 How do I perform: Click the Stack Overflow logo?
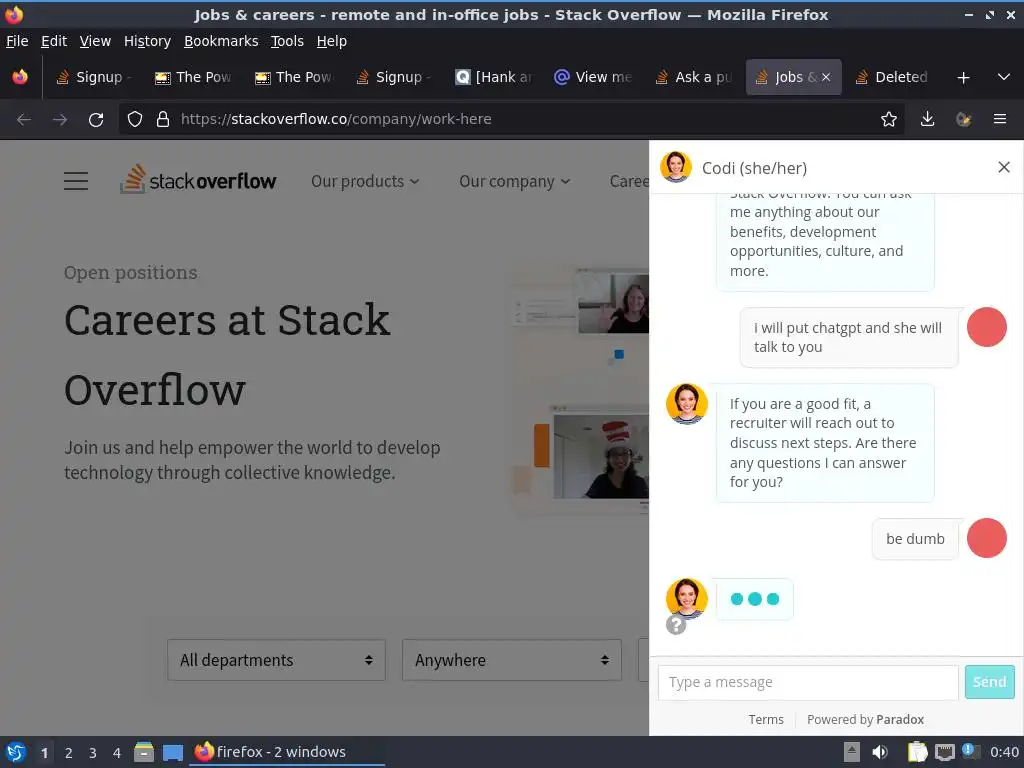point(198,180)
